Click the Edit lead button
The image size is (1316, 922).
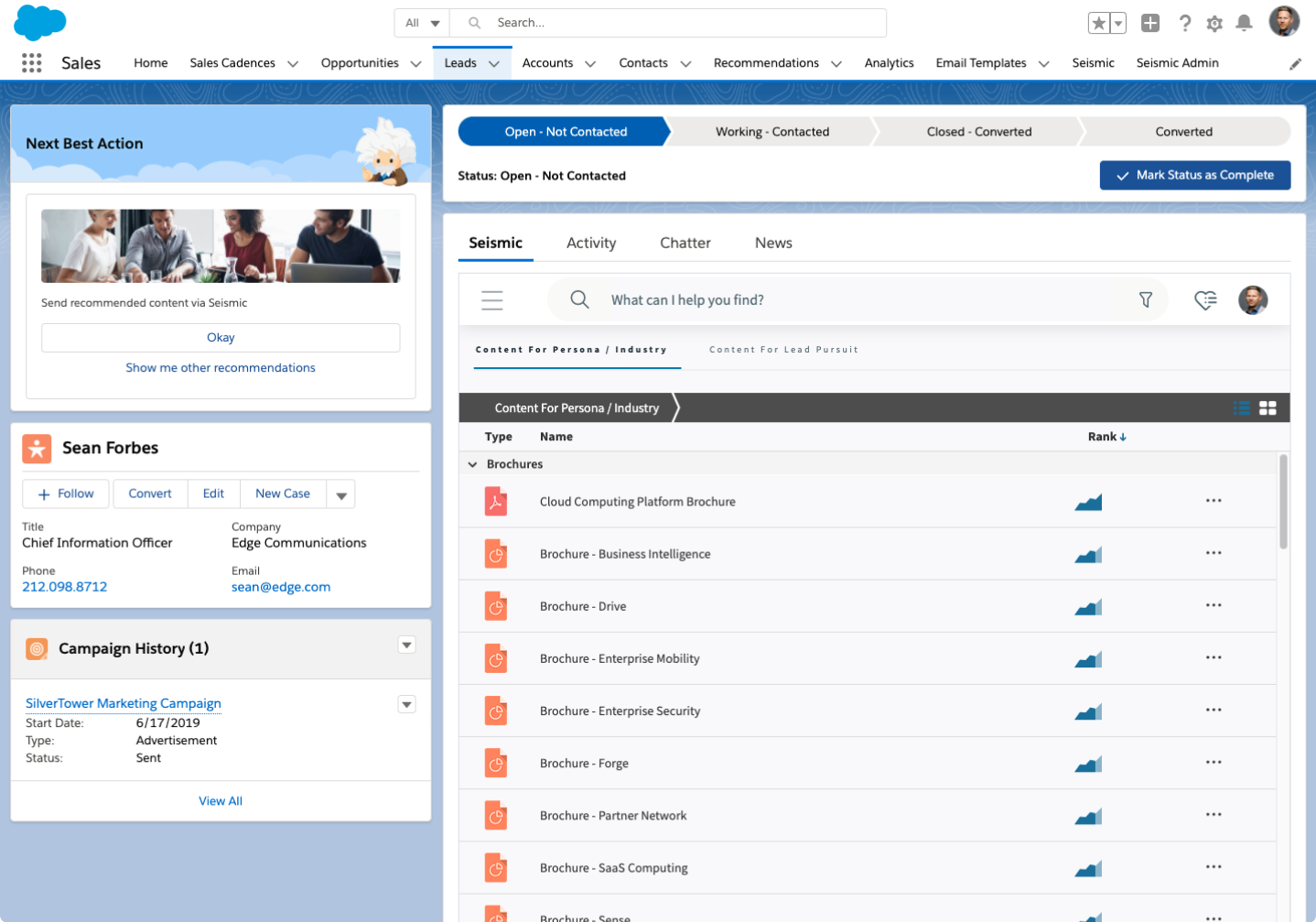click(x=213, y=494)
